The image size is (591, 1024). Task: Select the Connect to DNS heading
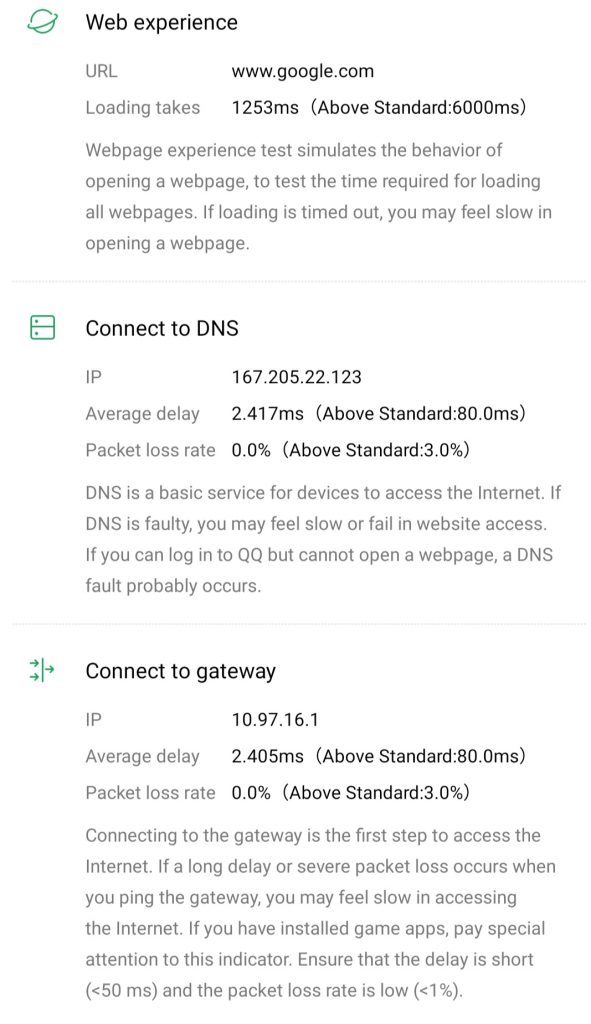[x=162, y=328]
